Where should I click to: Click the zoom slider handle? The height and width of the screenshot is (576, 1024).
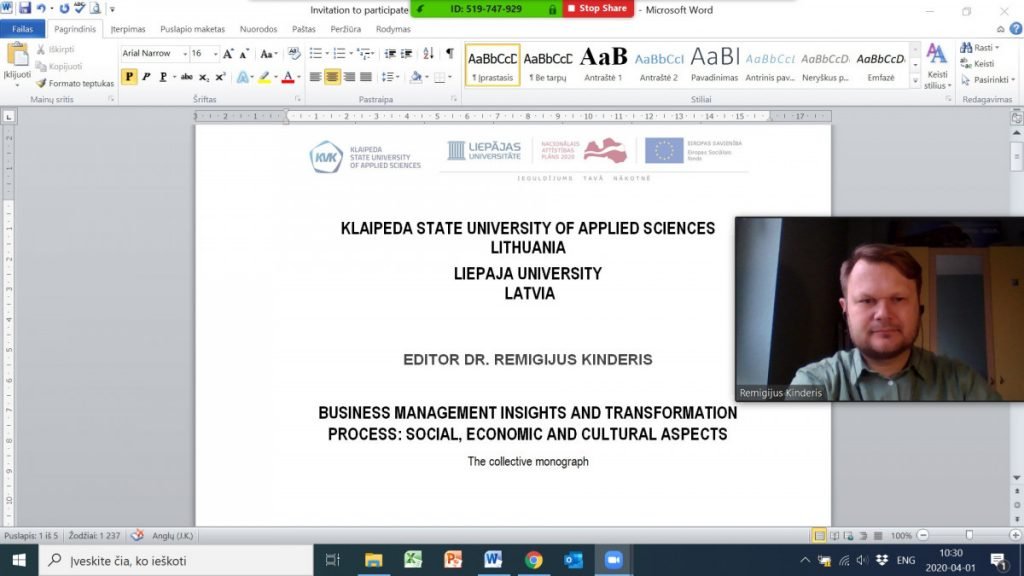pyautogui.click(x=969, y=536)
